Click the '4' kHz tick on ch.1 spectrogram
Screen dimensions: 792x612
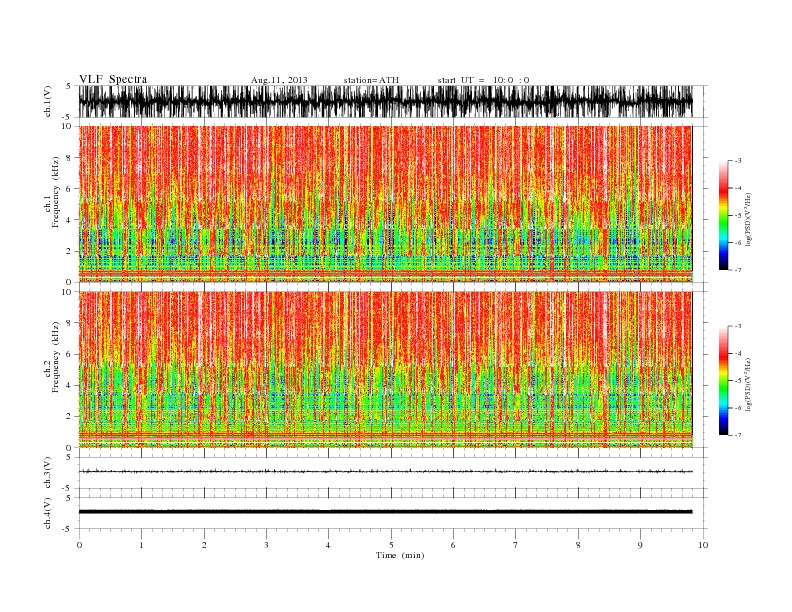69,220
